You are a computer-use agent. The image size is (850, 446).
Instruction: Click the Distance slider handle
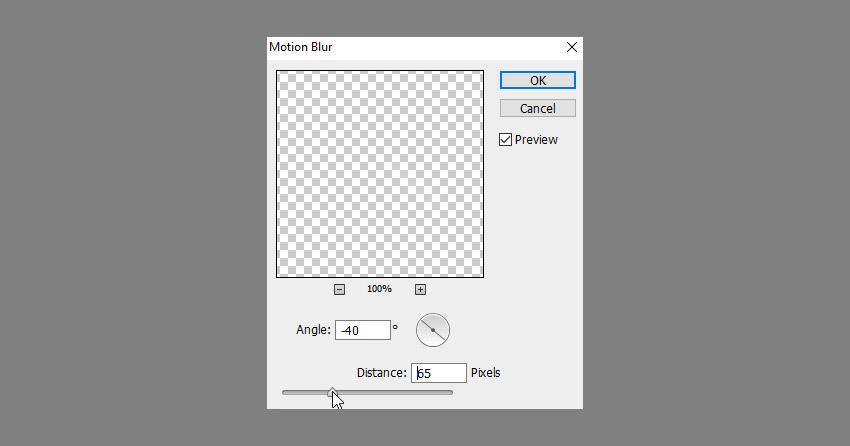pyautogui.click(x=332, y=392)
